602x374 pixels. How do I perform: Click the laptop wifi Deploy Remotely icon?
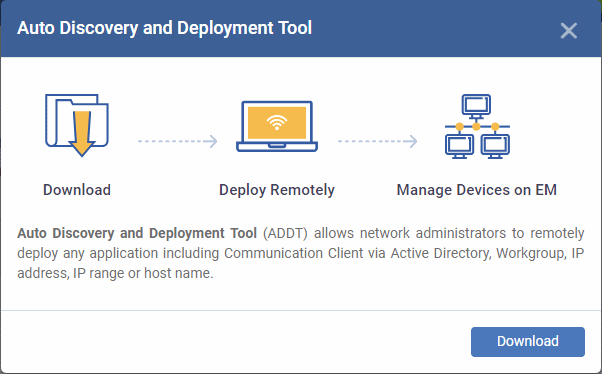277,126
